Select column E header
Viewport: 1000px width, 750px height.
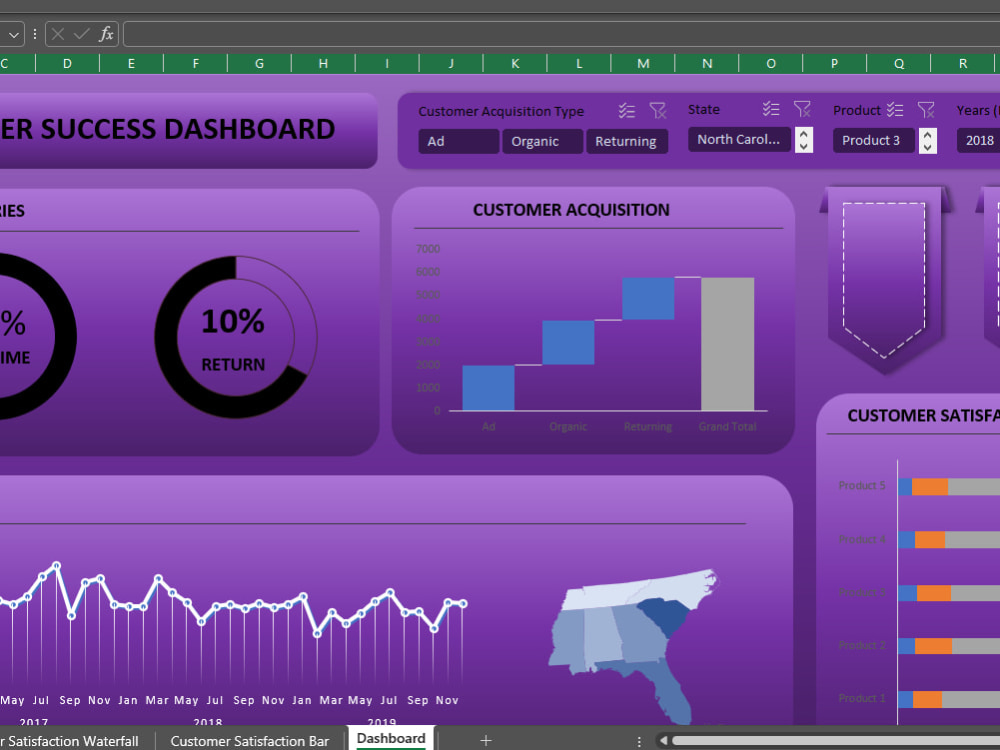(x=131, y=63)
